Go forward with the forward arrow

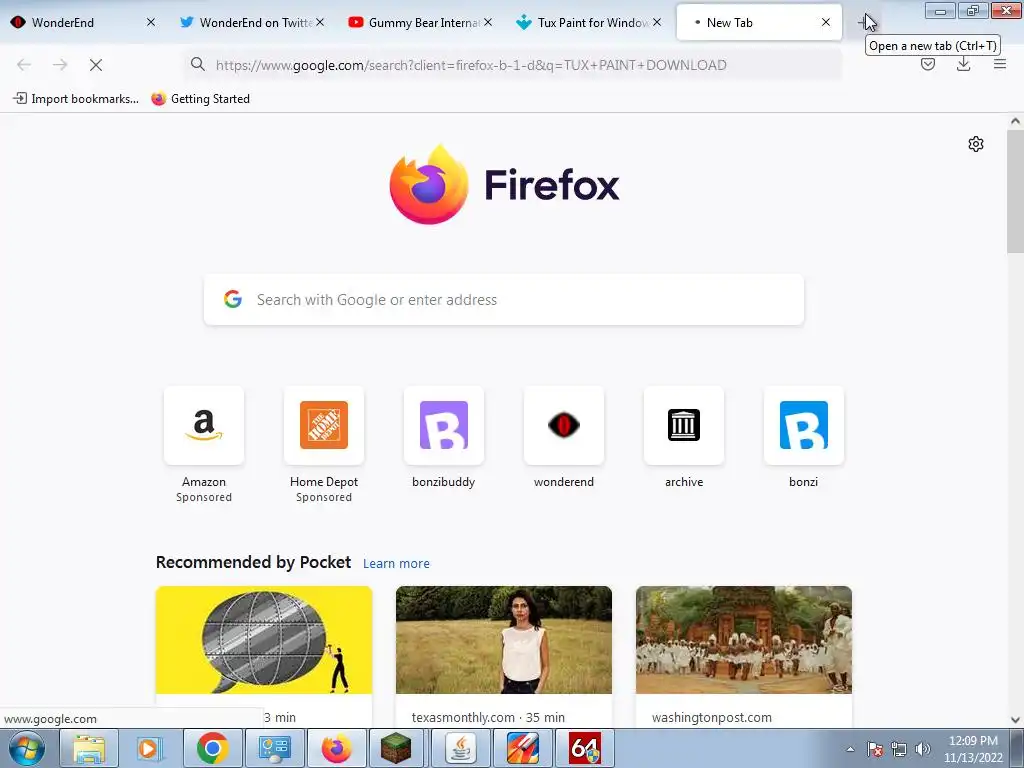tap(60, 65)
